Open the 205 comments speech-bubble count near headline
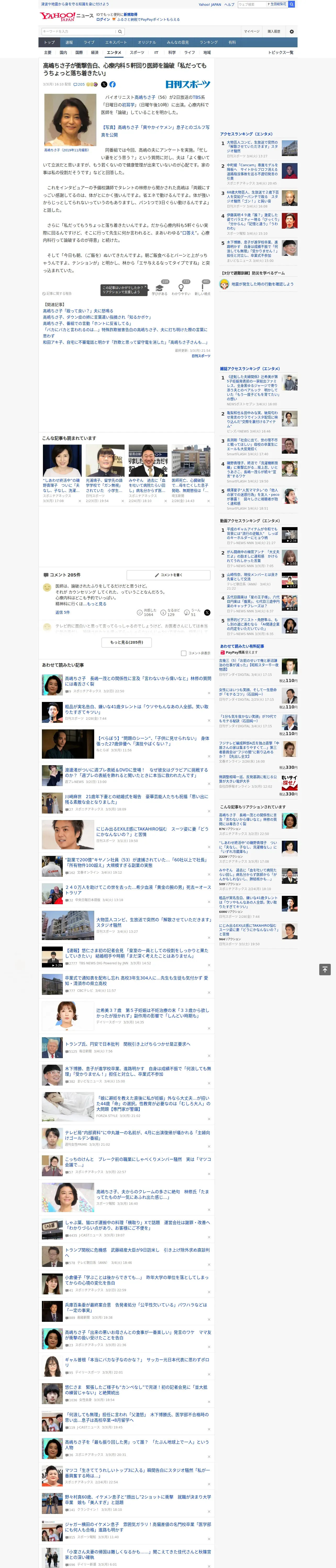Screen dimensions: 336x1568 pos(79,85)
